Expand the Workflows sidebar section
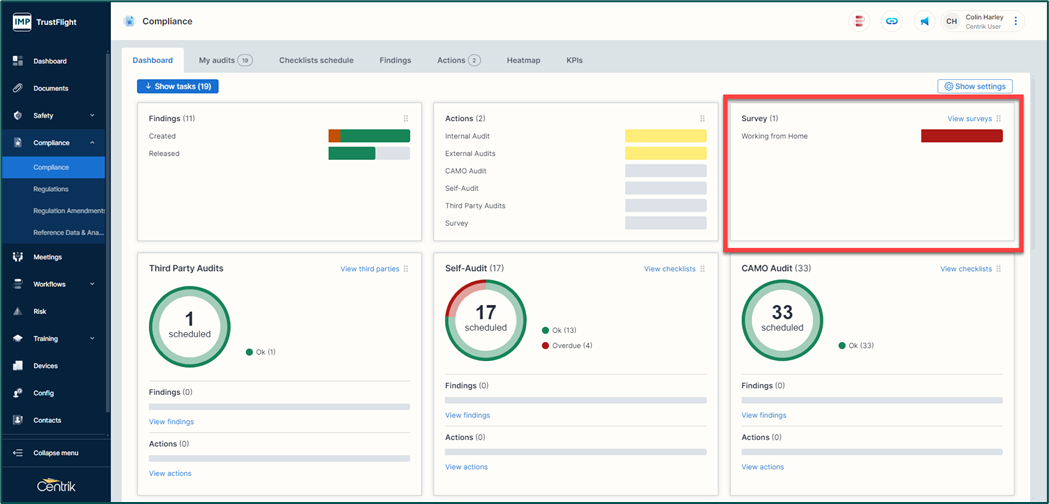The image size is (1049, 504). (x=92, y=284)
